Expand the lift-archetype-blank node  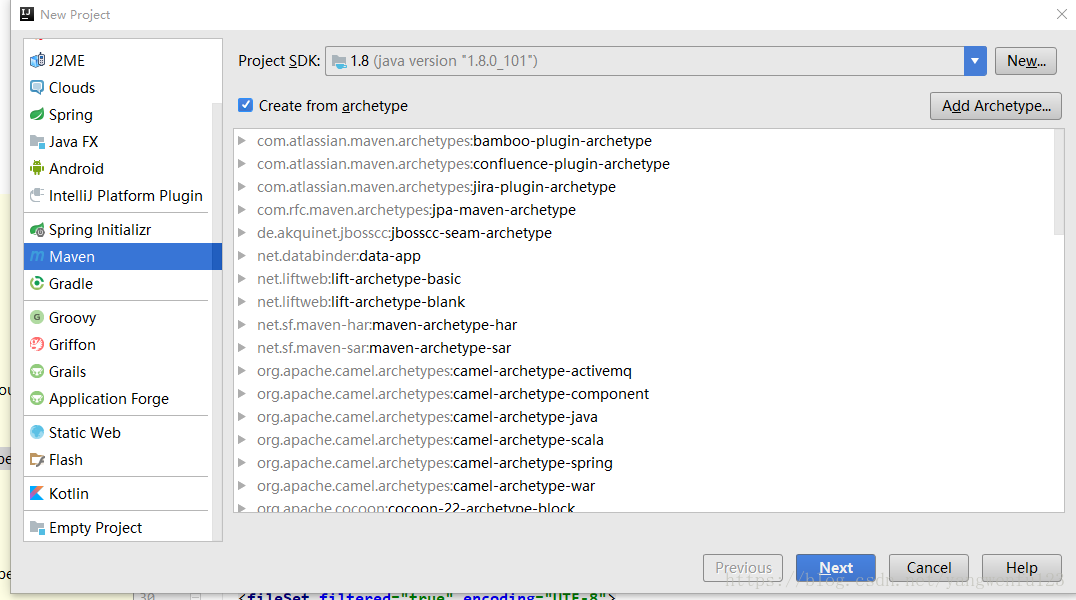[x=242, y=301]
